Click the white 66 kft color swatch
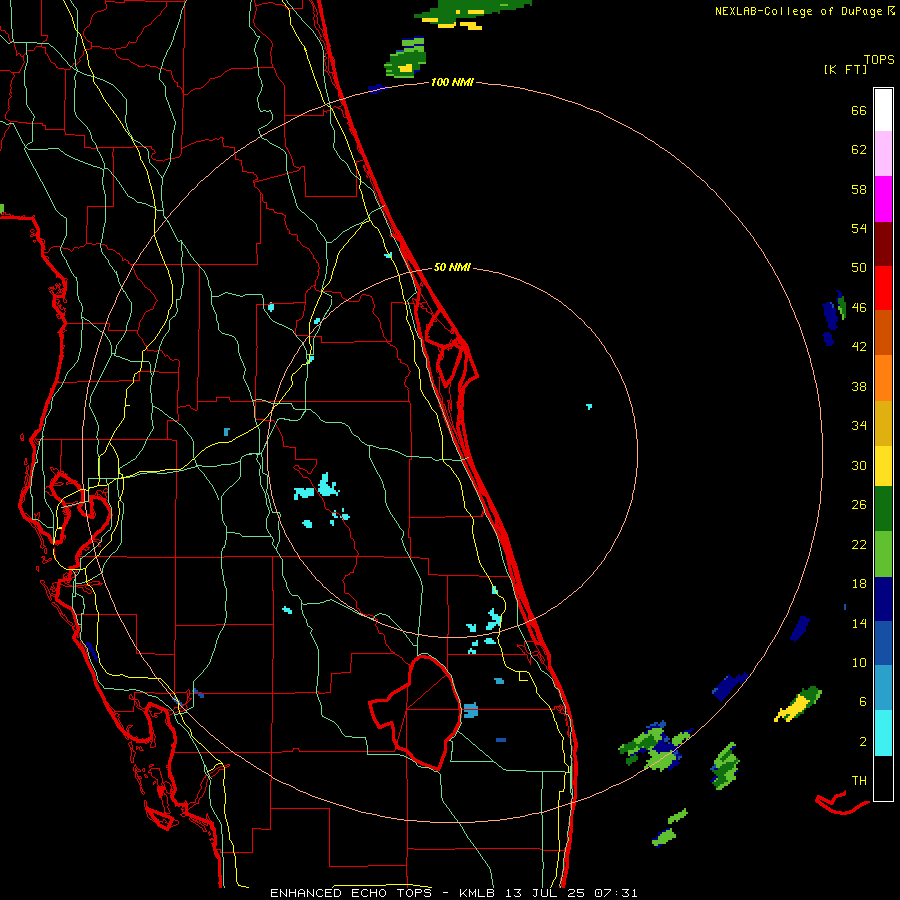900x900 pixels. pos(883,110)
